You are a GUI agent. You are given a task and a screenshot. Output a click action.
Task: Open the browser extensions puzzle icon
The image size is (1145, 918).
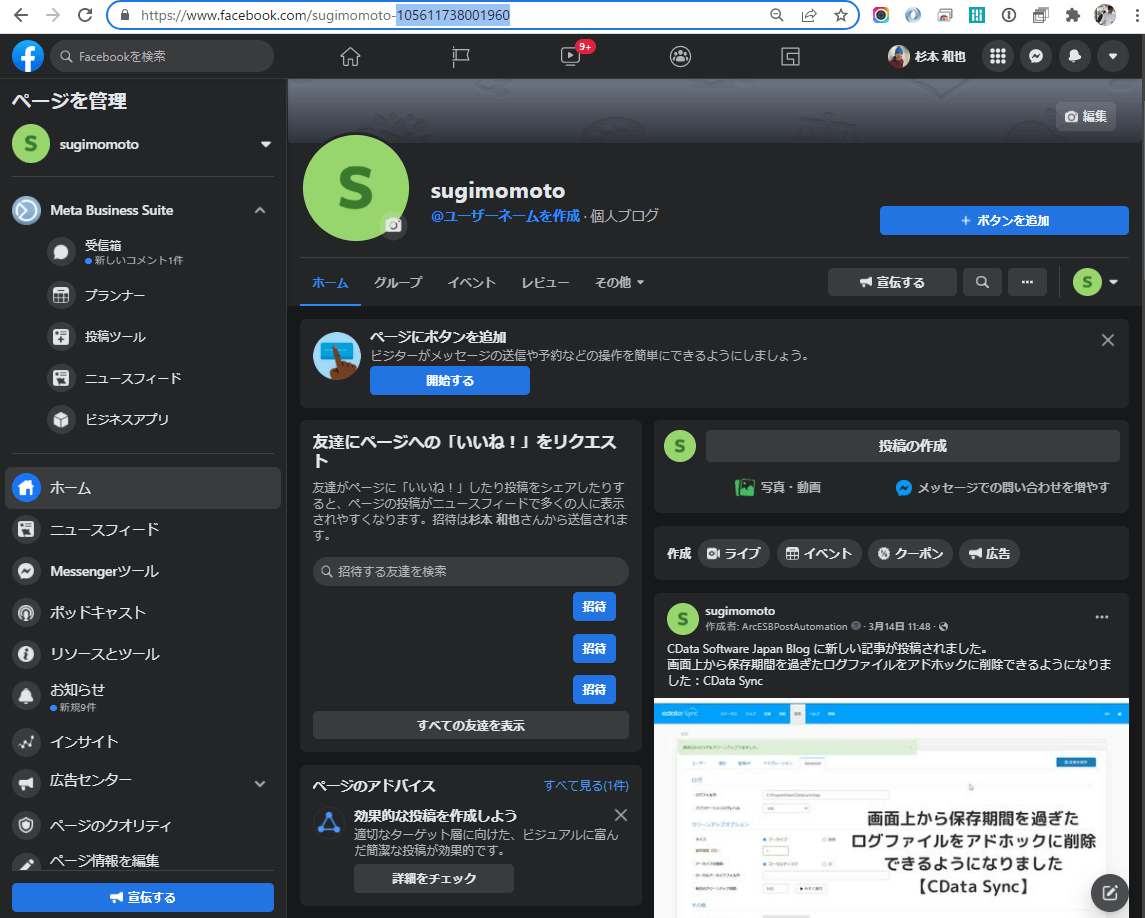coord(1073,15)
